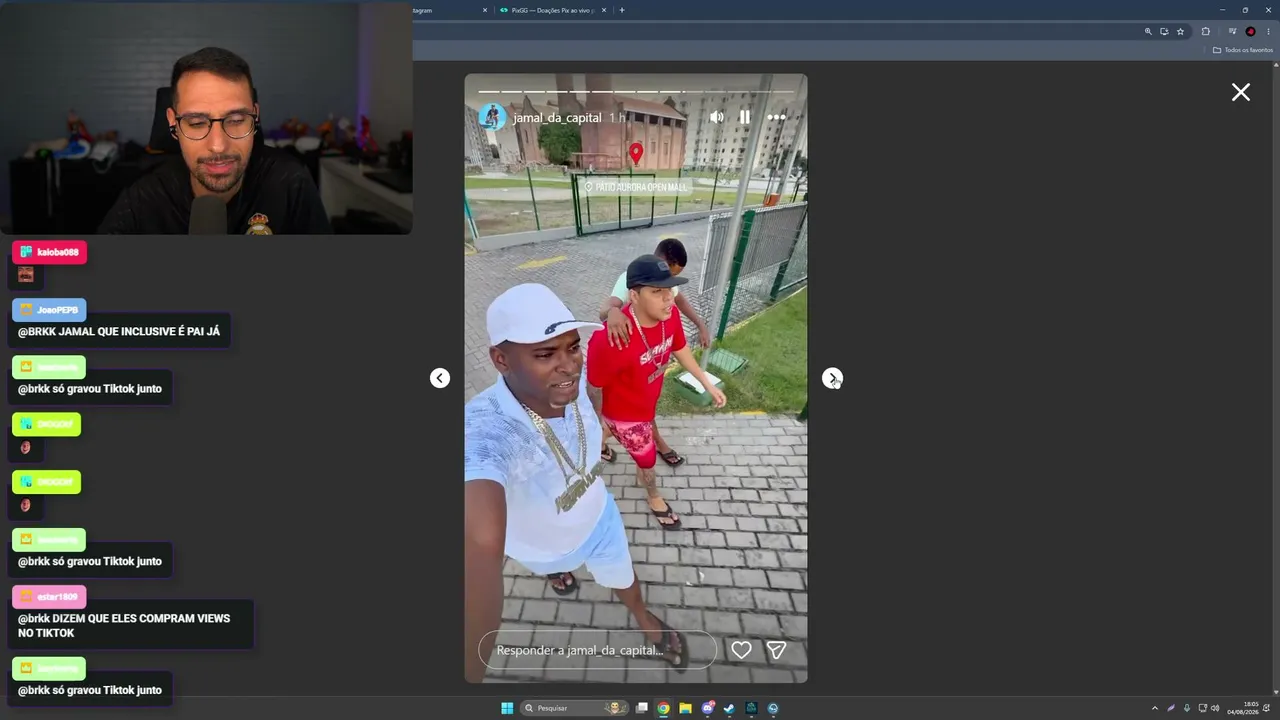Go back to the previous story arrow
Viewport: 1280px width, 720px height.
coord(440,378)
